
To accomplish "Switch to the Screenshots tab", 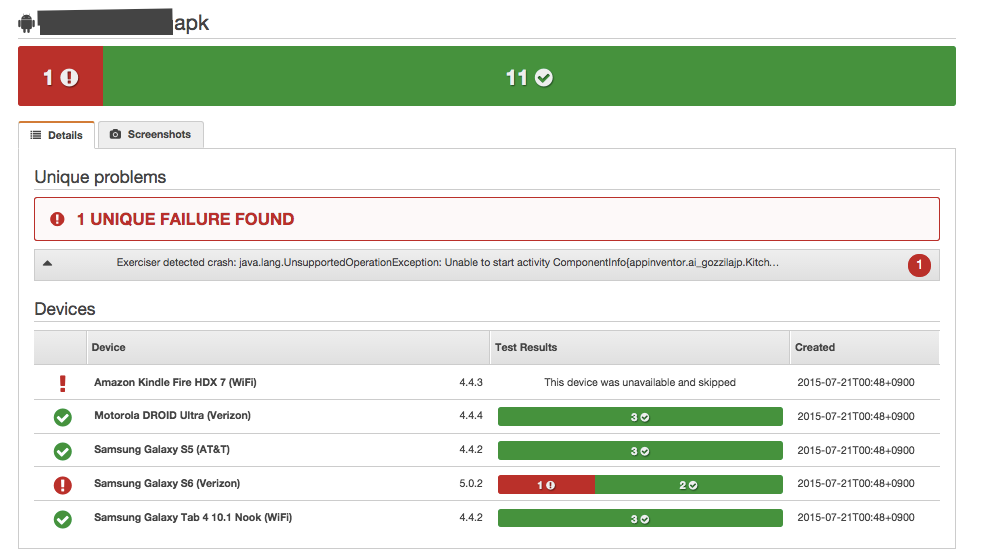I will pos(151,134).
